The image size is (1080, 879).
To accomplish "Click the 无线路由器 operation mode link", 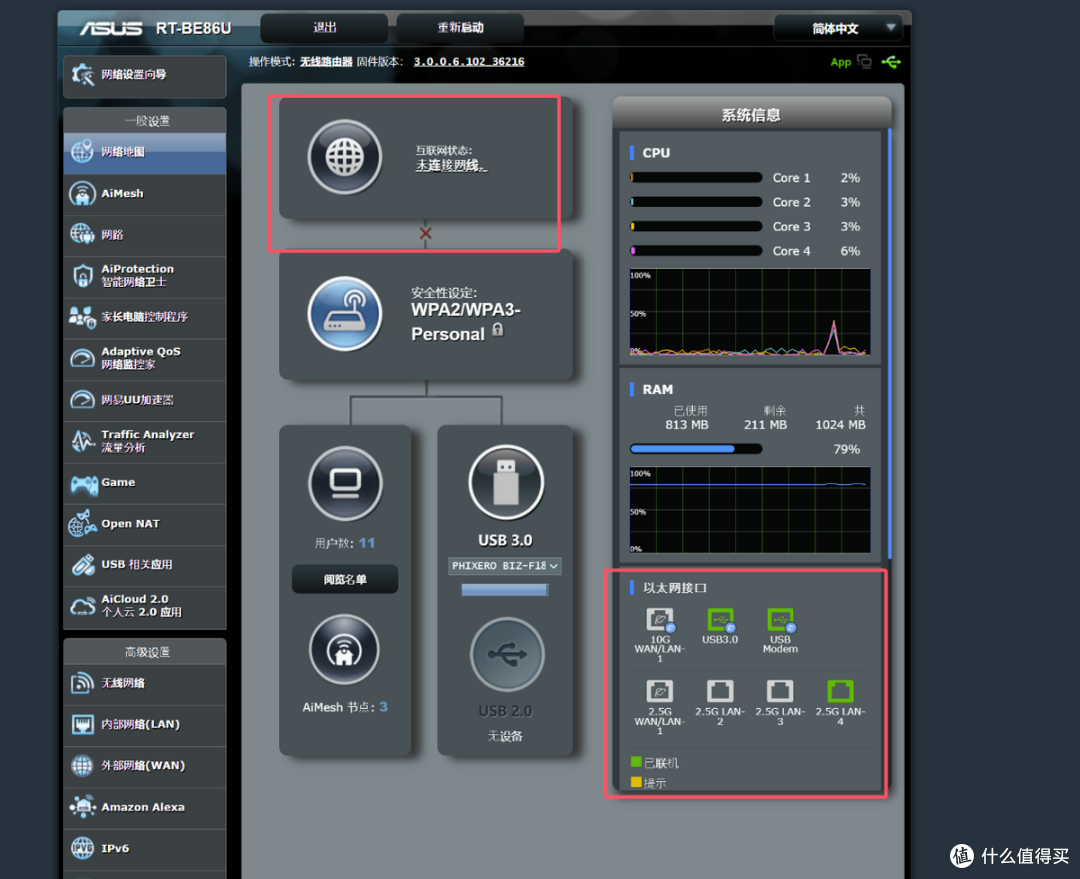I will 326,62.
